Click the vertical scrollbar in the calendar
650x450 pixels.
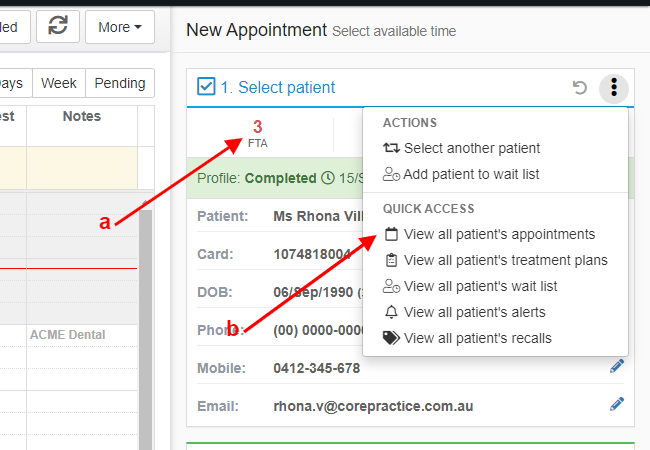point(145,329)
